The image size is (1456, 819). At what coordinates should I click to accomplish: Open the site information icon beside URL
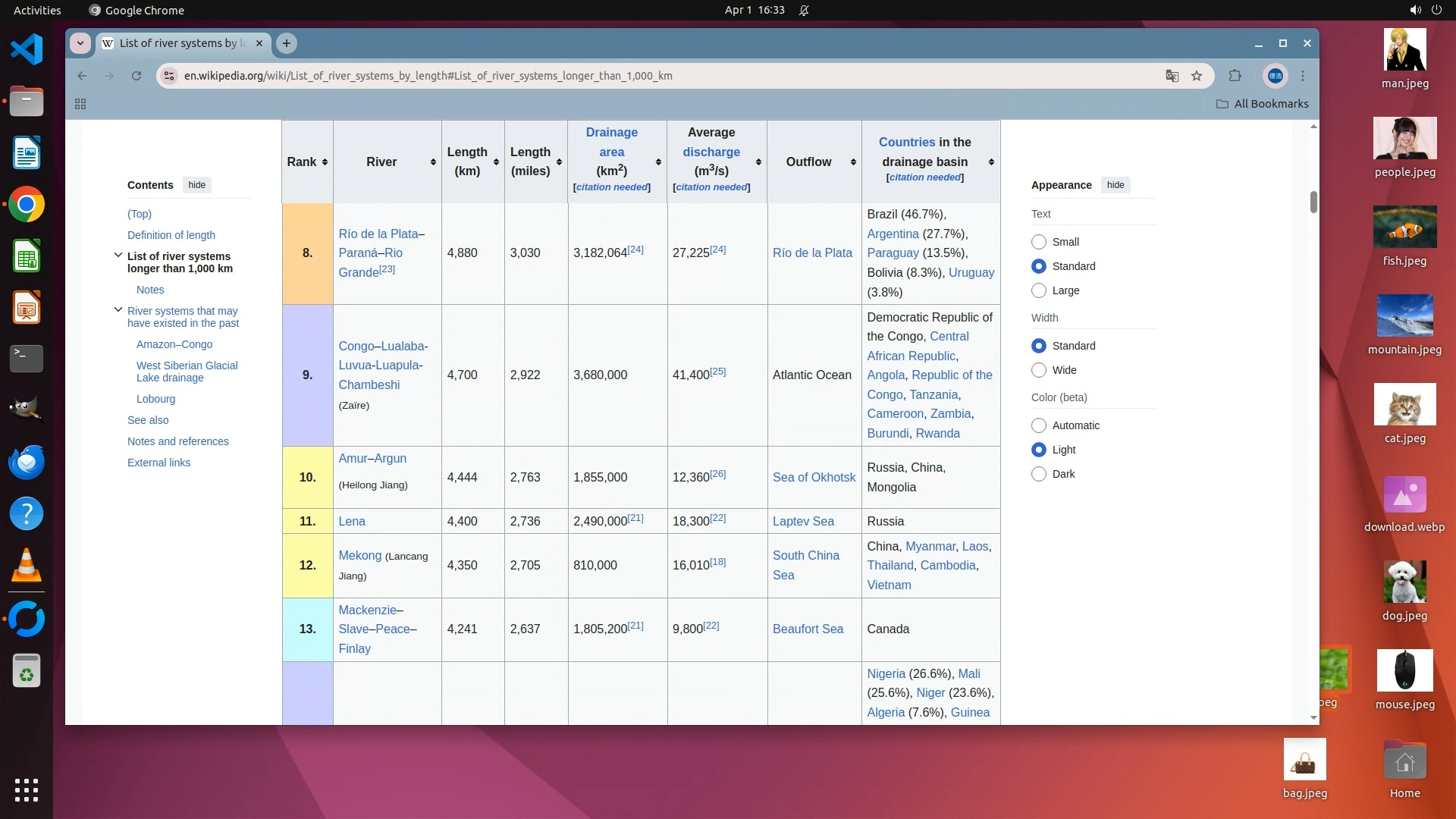[x=170, y=76]
